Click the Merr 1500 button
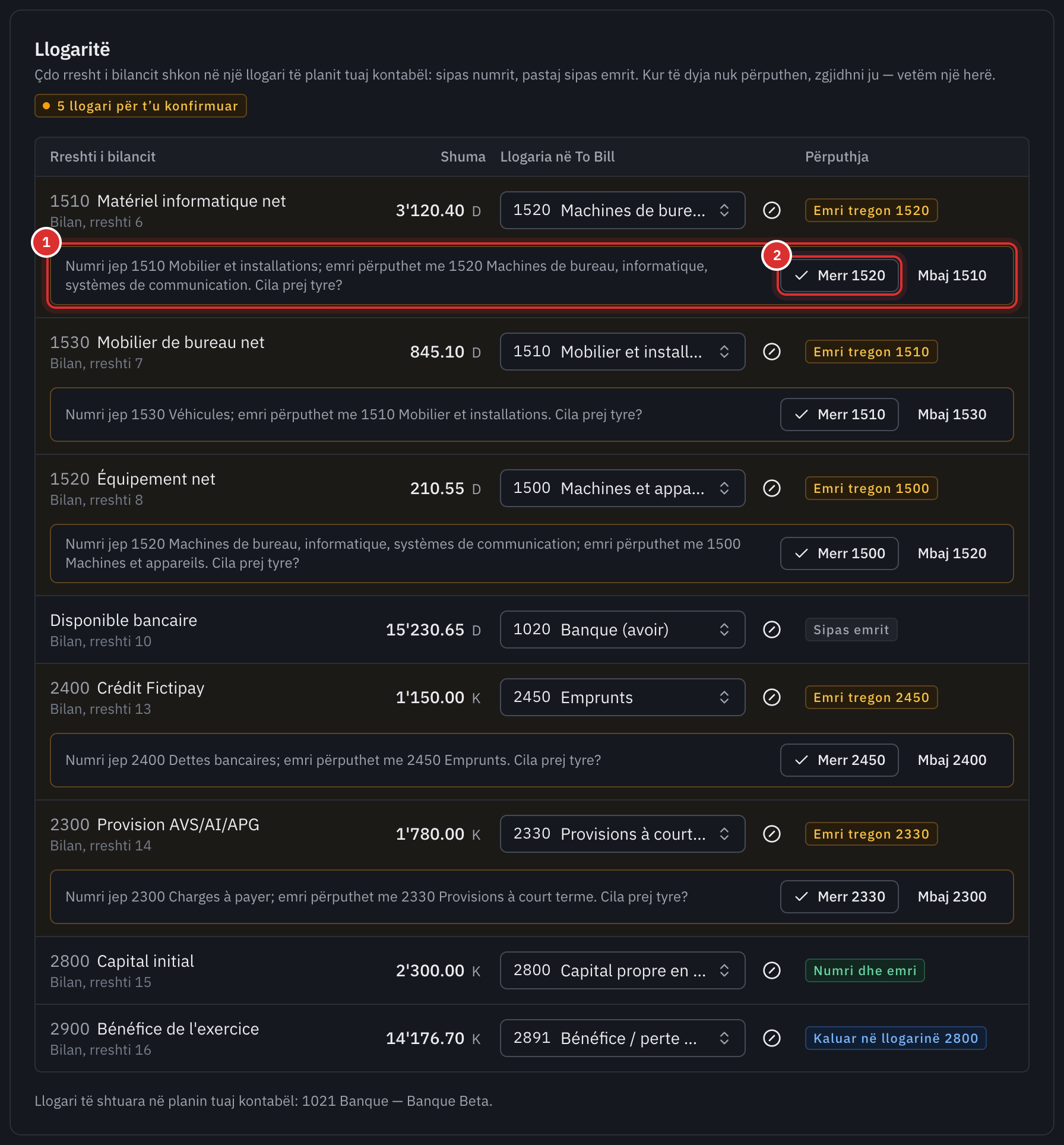Image resolution: width=1064 pixels, height=1145 pixels. (x=839, y=553)
